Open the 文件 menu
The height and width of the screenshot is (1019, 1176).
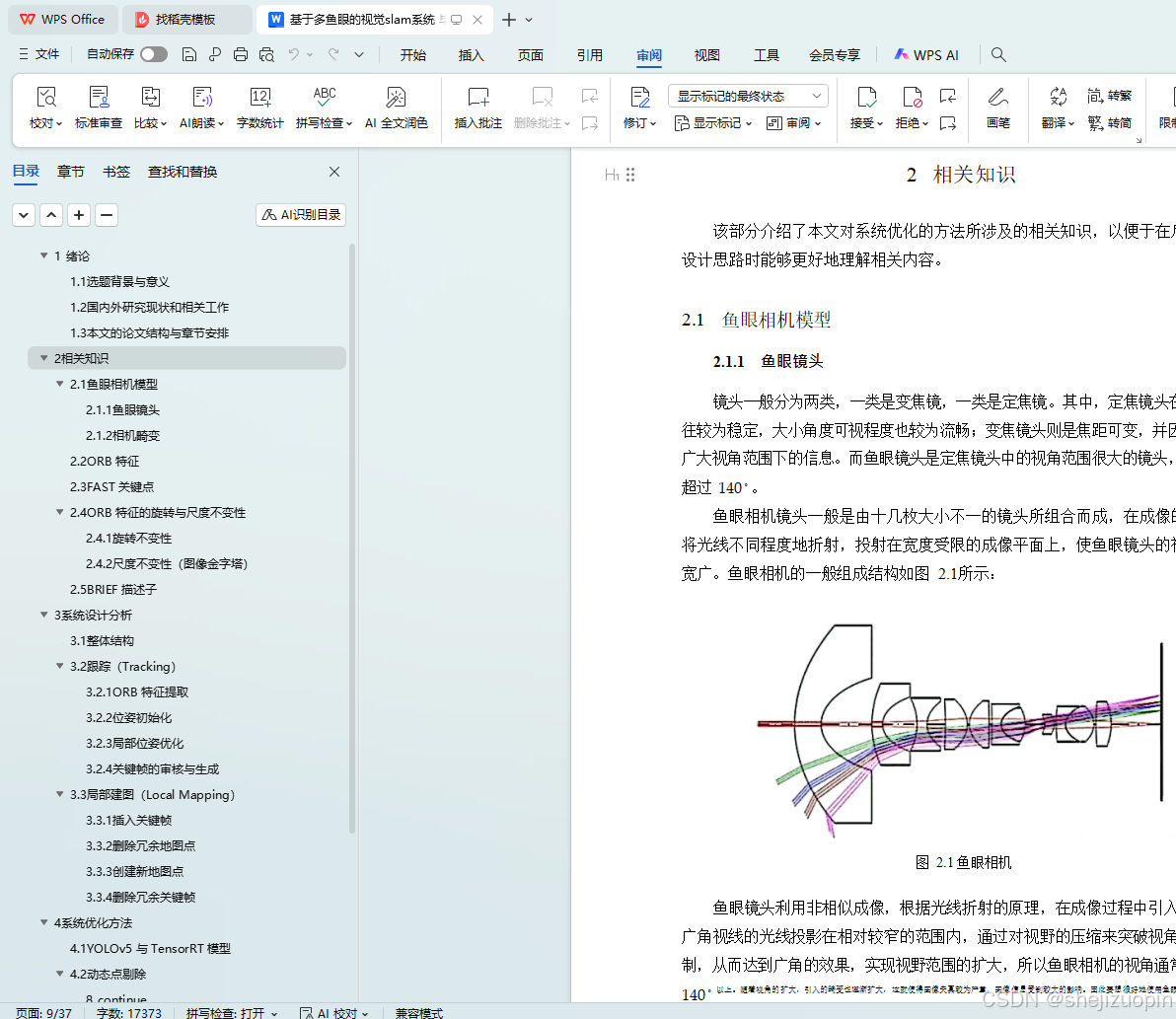coord(39,54)
